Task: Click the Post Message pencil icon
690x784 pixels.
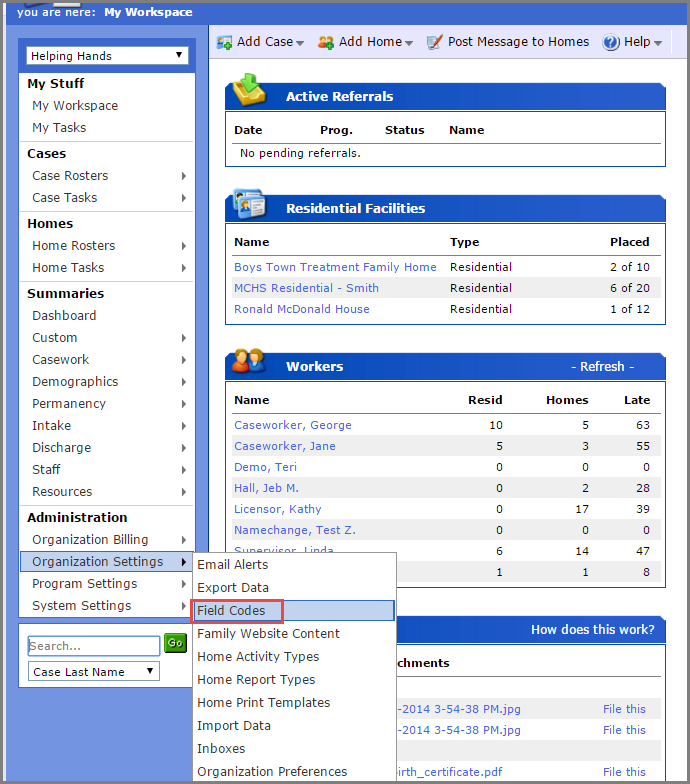Action: [434, 42]
